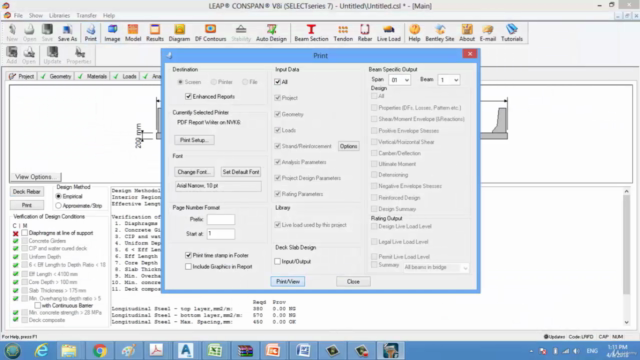640x360 pixels.
Task: Open the Transfer menu
Action: tap(87, 16)
